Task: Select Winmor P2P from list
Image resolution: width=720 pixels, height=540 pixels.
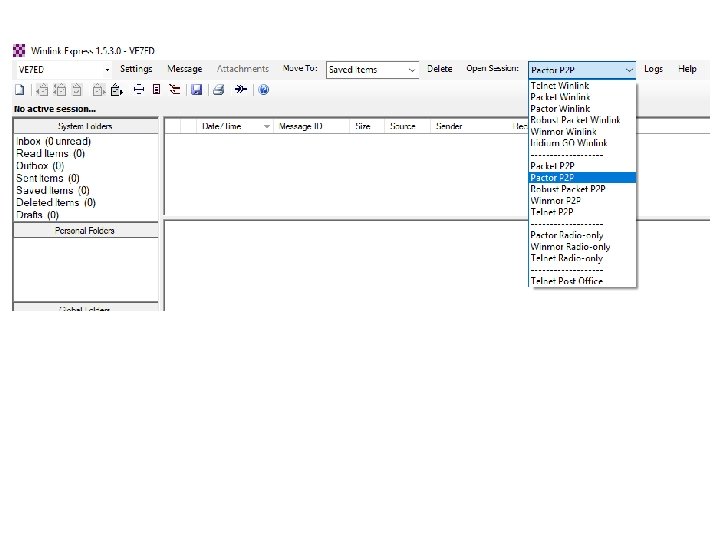Action: (x=582, y=201)
